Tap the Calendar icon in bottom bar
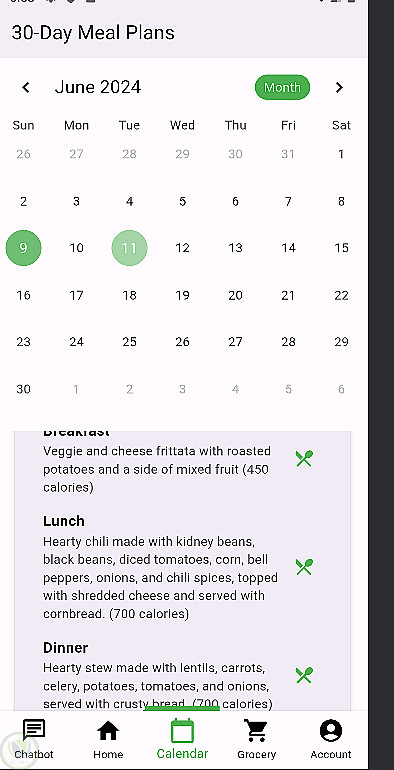 (182, 731)
